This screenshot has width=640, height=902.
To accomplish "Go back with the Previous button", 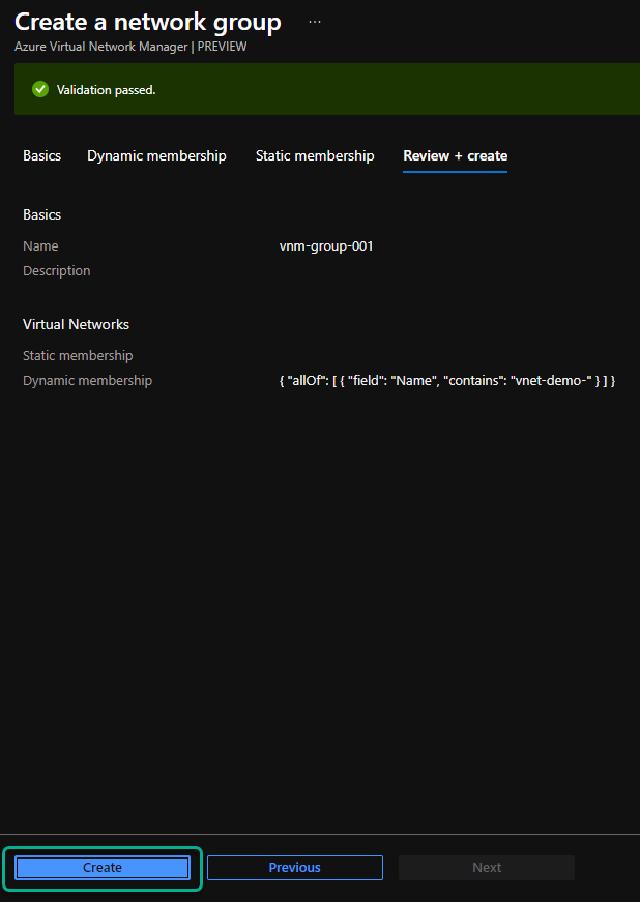I will pos(294,867).
